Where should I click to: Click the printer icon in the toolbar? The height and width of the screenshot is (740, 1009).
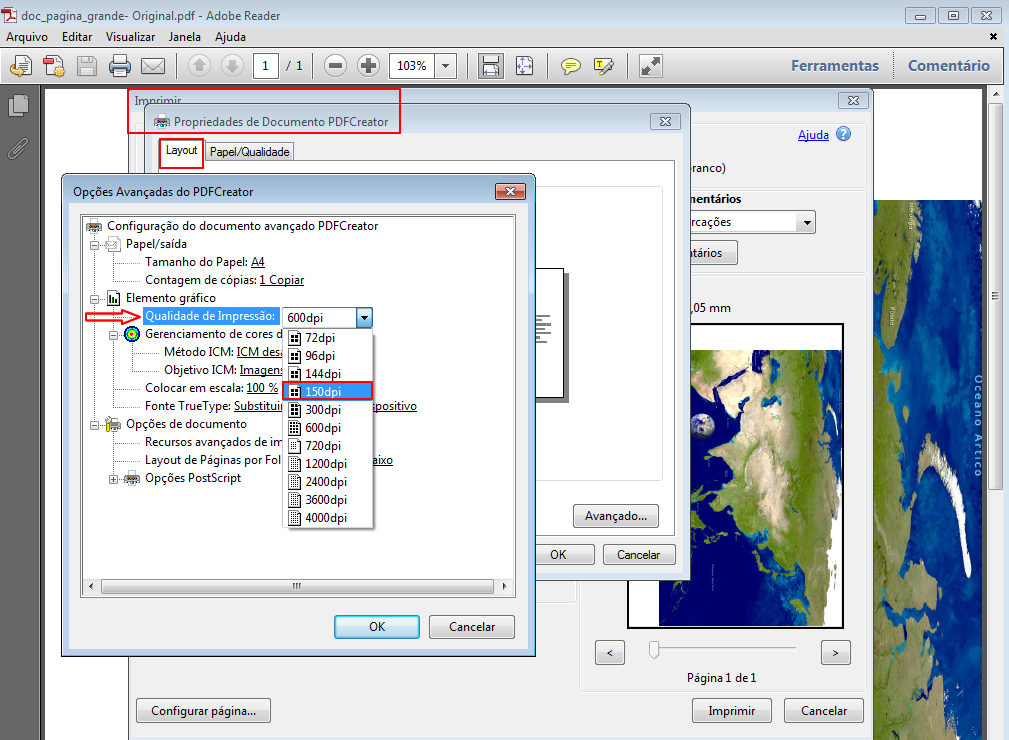tap(120, 66)
